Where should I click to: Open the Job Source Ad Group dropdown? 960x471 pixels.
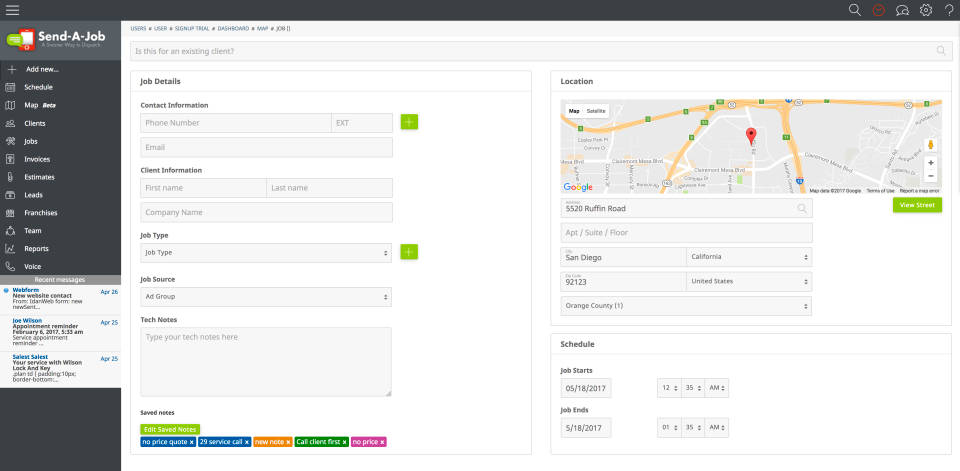(266, 297)
